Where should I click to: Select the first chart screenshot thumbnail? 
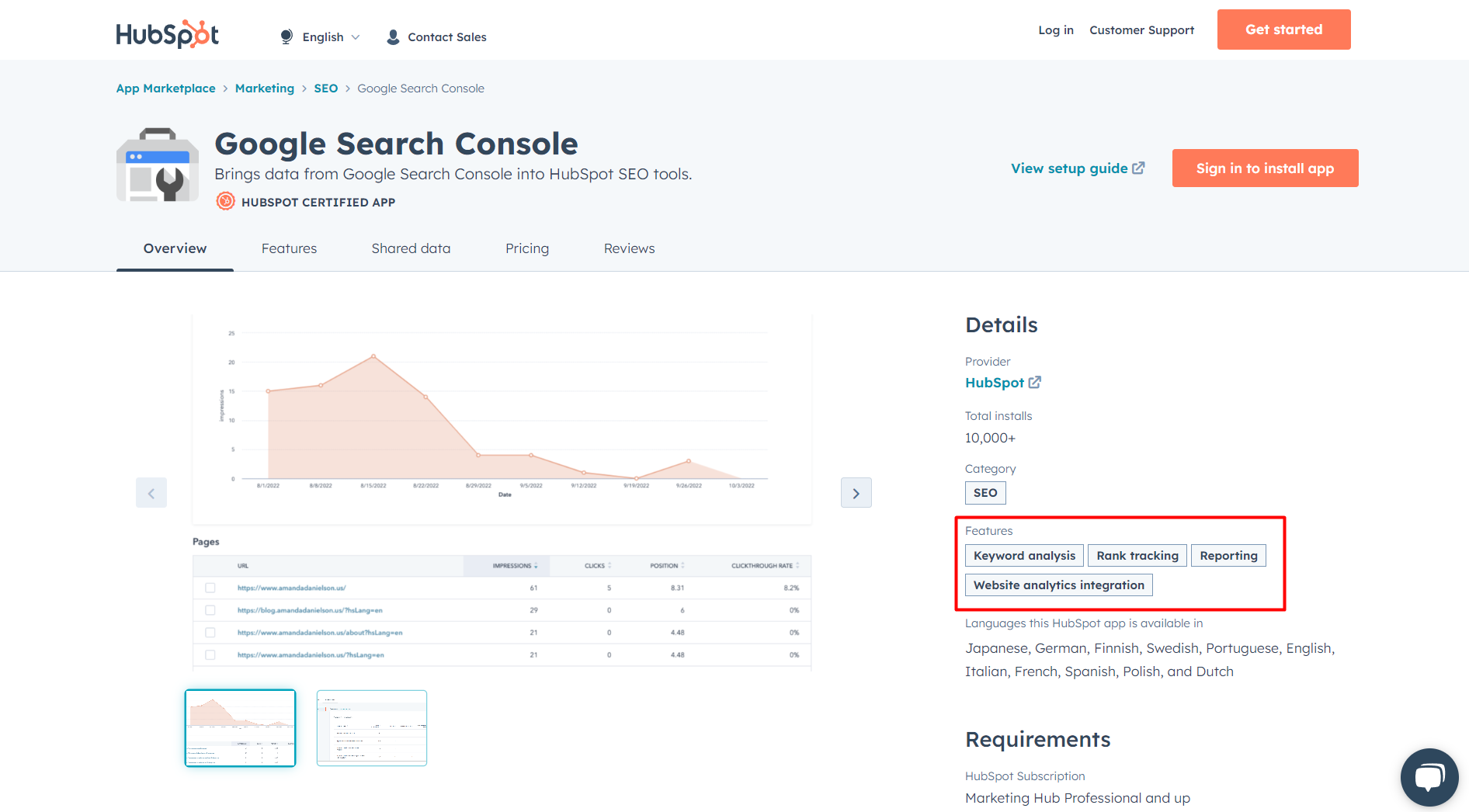click(x=241, y=728)
